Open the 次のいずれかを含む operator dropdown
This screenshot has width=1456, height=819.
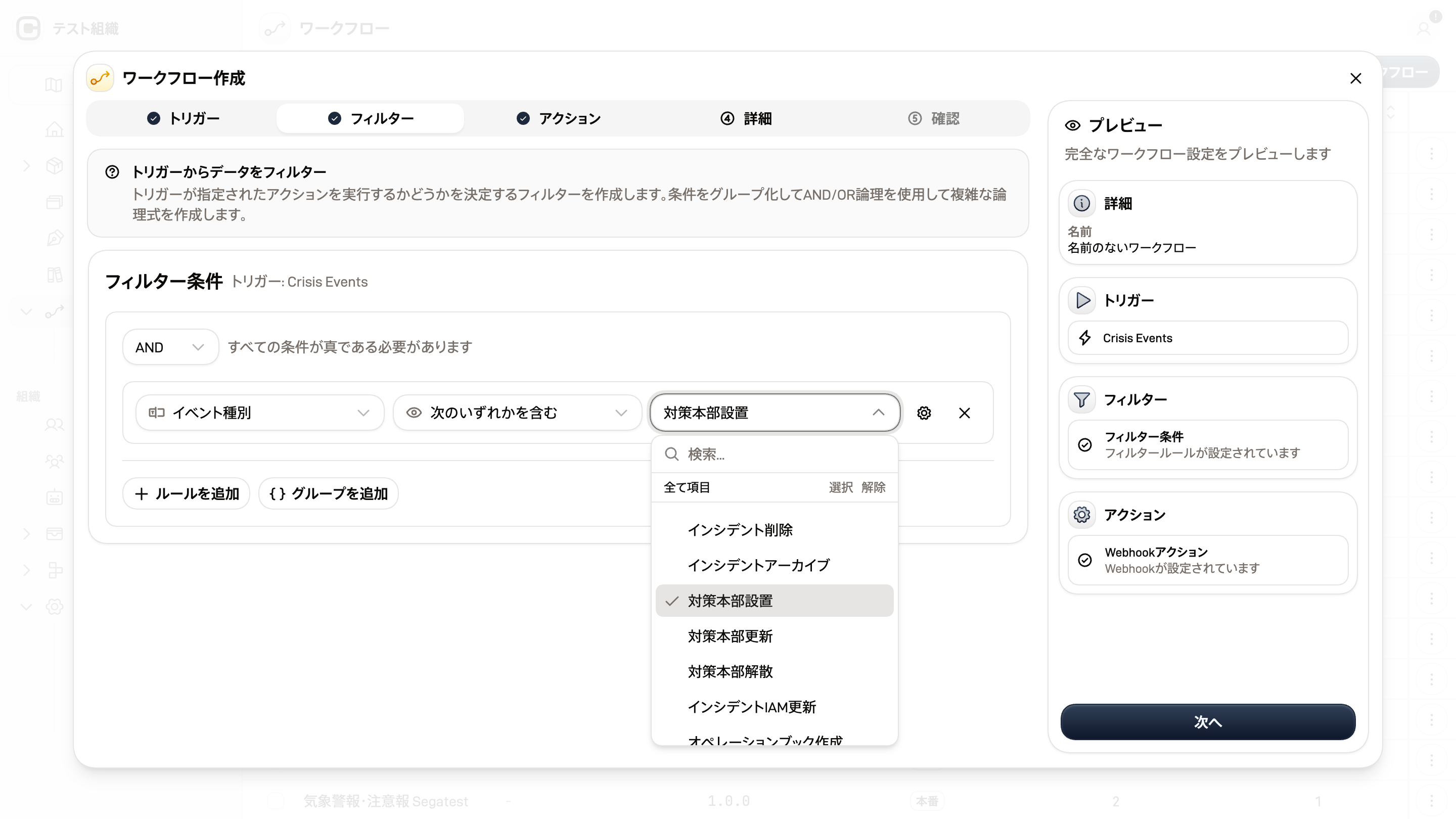pyautogui.click(x=517, y=413)
